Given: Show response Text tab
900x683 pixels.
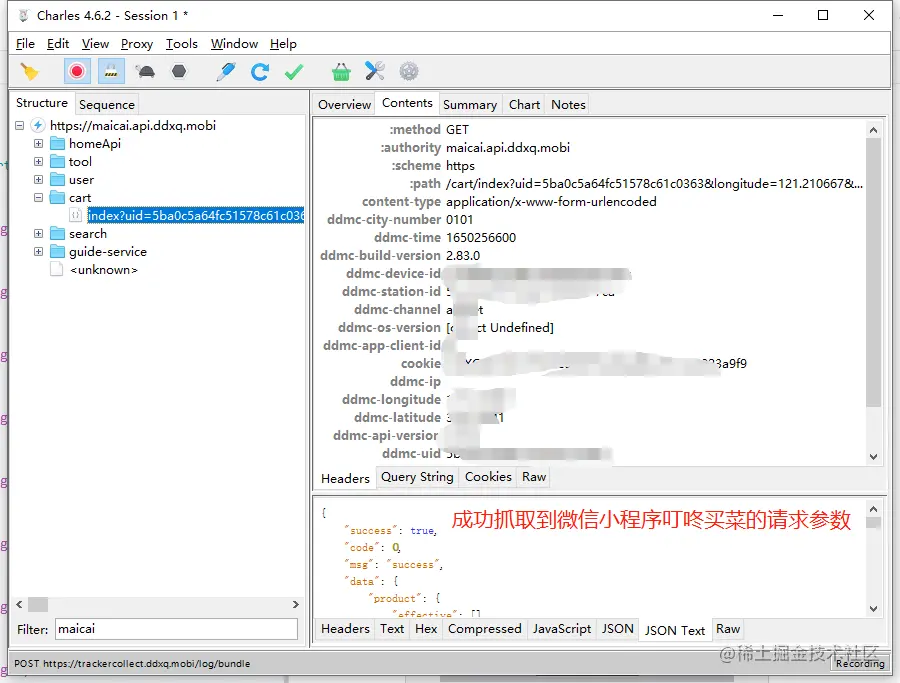Looking at the screenshot, I should pos(392,629).
